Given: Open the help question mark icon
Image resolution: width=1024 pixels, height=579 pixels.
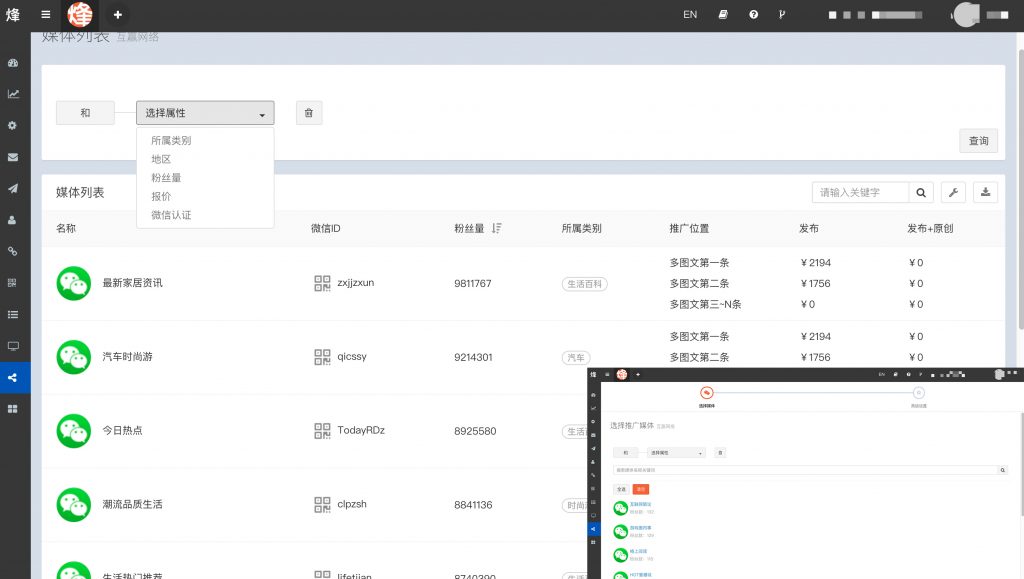Looking at the screenshot, I should 754,14.
